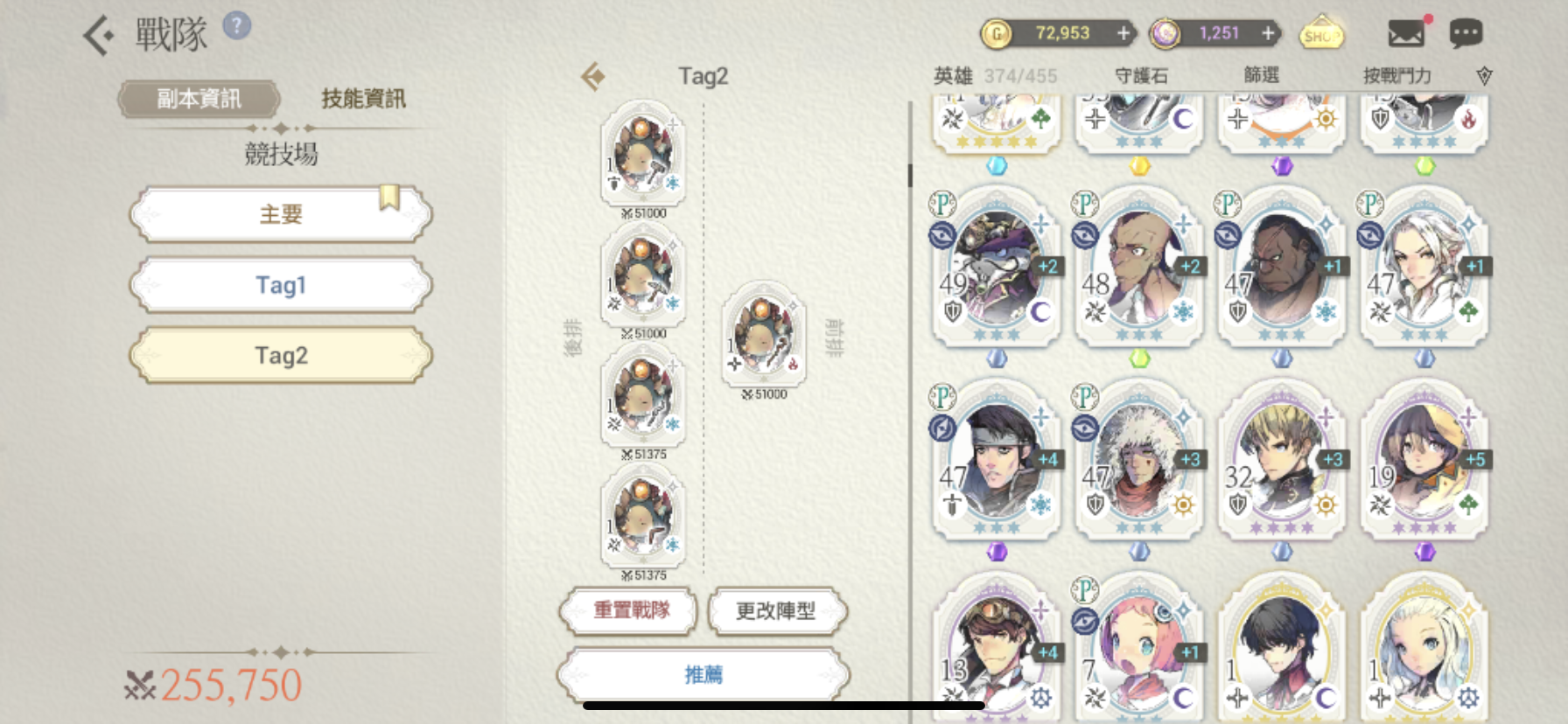Toggle sort order diamond arrow icon
This screenshot has width=1568, height=724.
pyautogui.click(x=1484, y=76)
